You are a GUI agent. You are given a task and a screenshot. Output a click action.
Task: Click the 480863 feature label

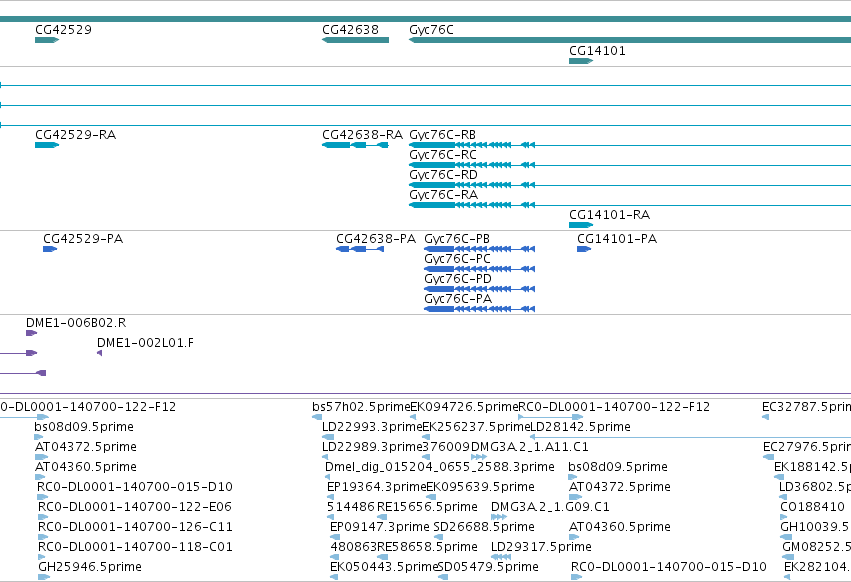pos(353,547)
